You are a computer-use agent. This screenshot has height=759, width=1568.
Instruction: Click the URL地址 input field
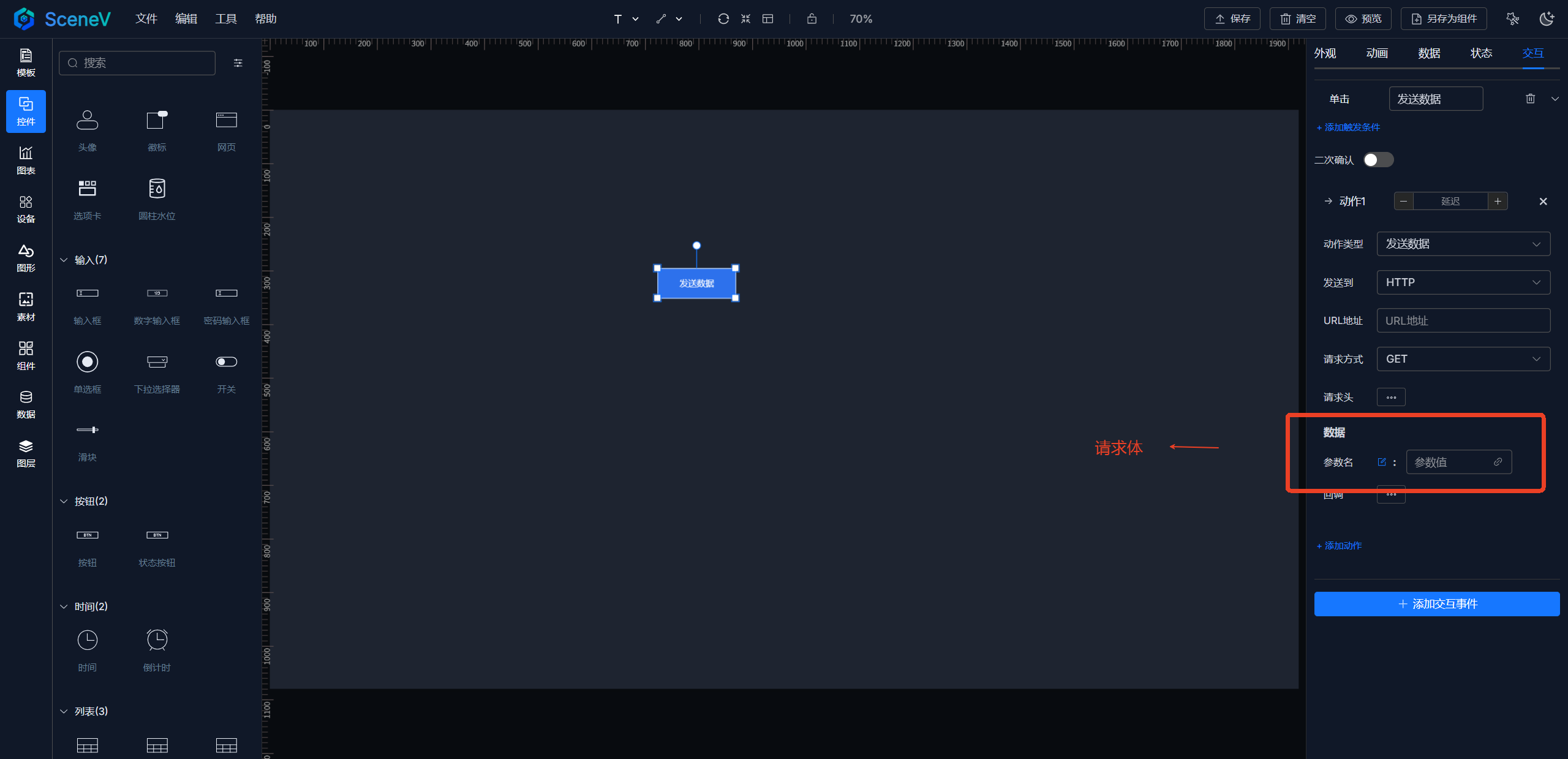point(1463,320)
